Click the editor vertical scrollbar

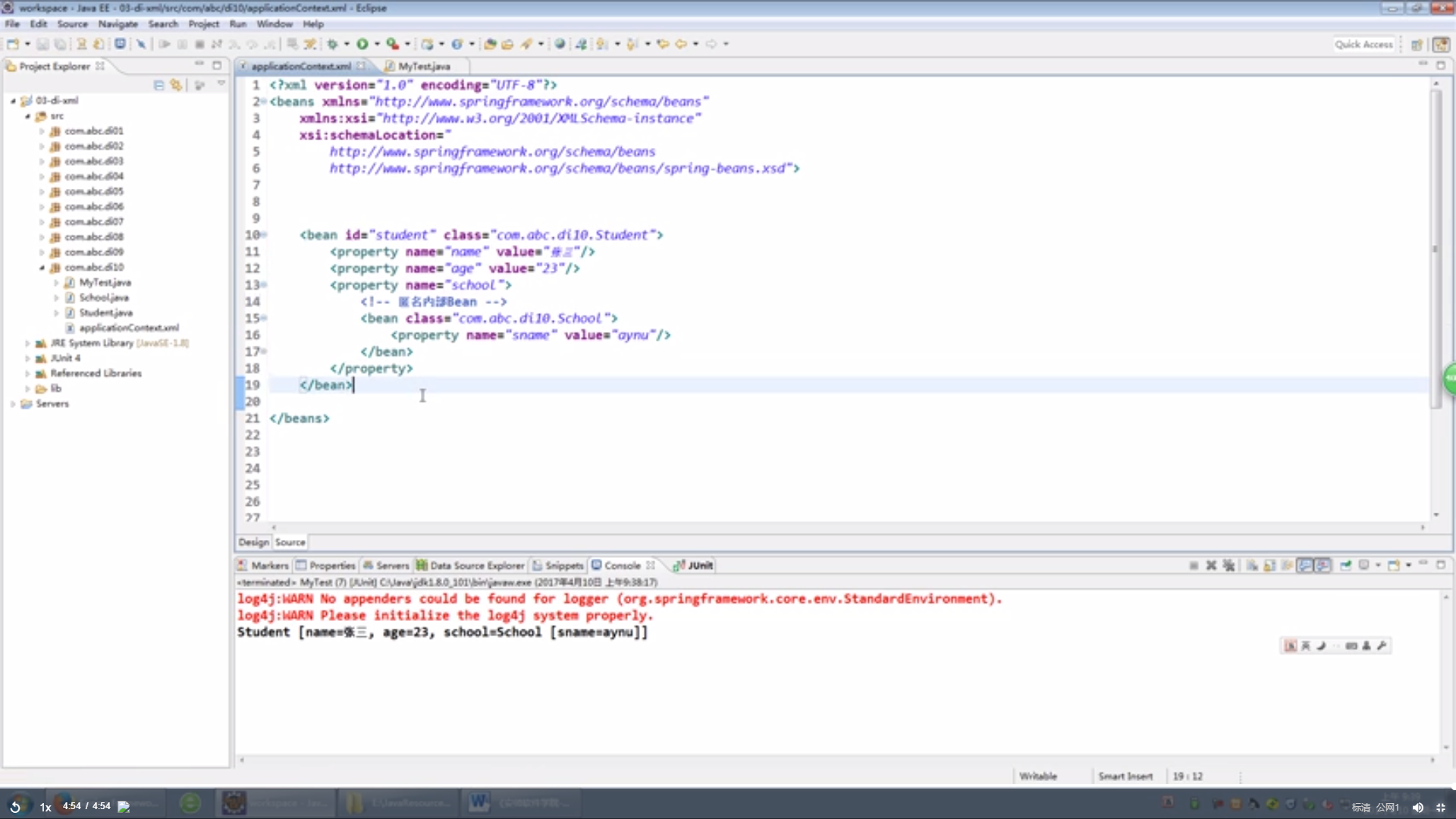(x=1436, y=250)
